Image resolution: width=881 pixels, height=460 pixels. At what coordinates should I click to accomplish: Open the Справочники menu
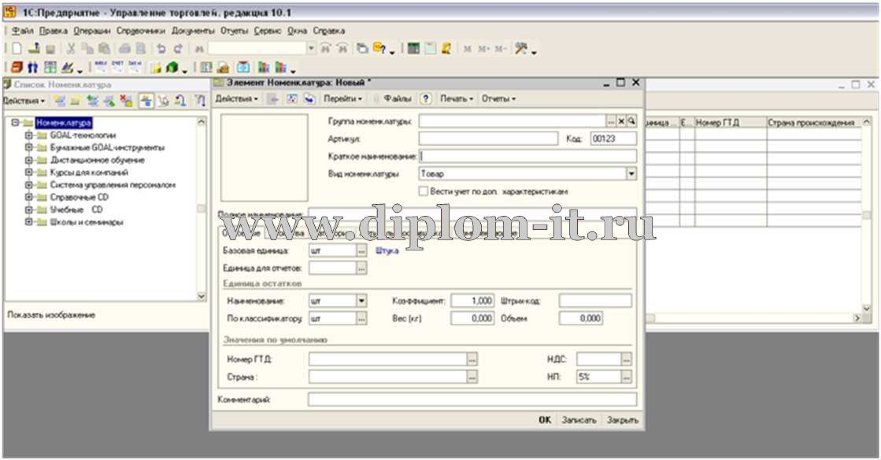(x=140, y=31)
